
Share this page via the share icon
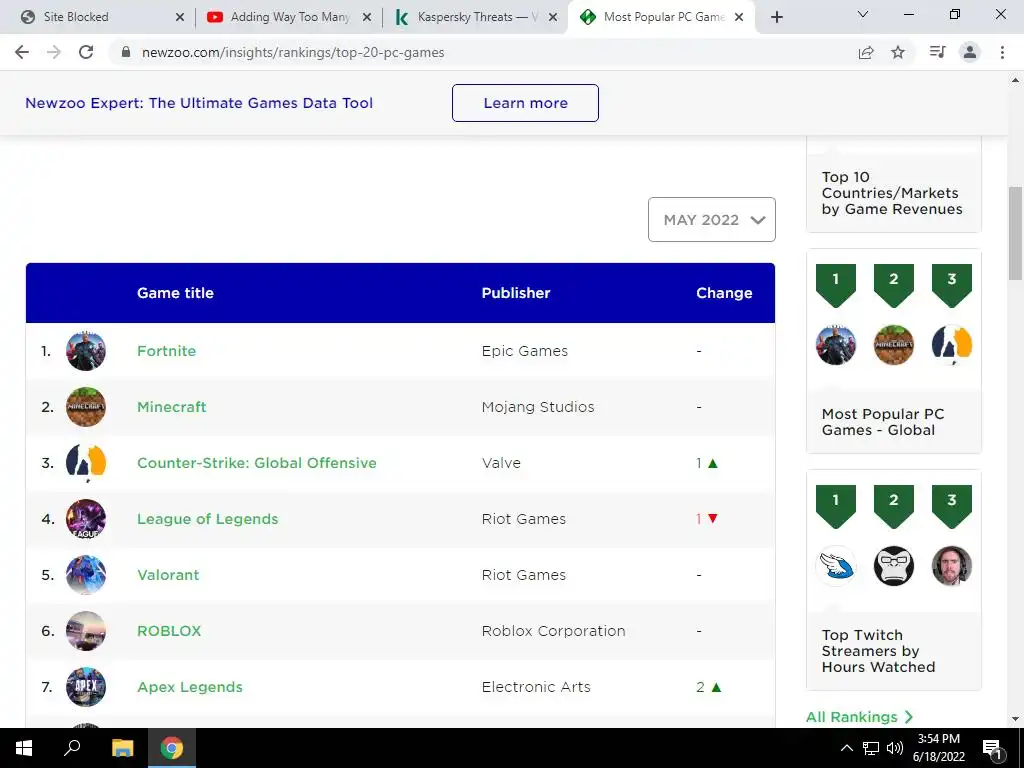(866, 52)
